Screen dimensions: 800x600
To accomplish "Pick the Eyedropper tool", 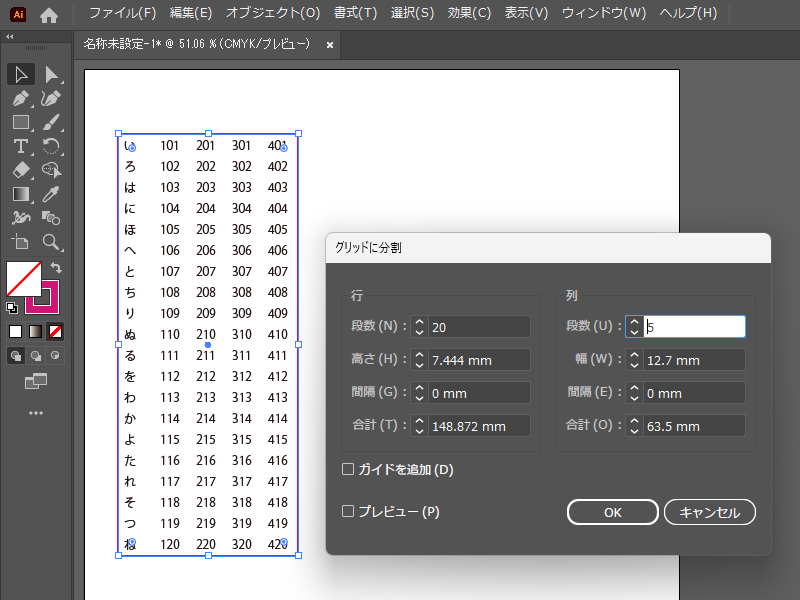I will point(52,194).
